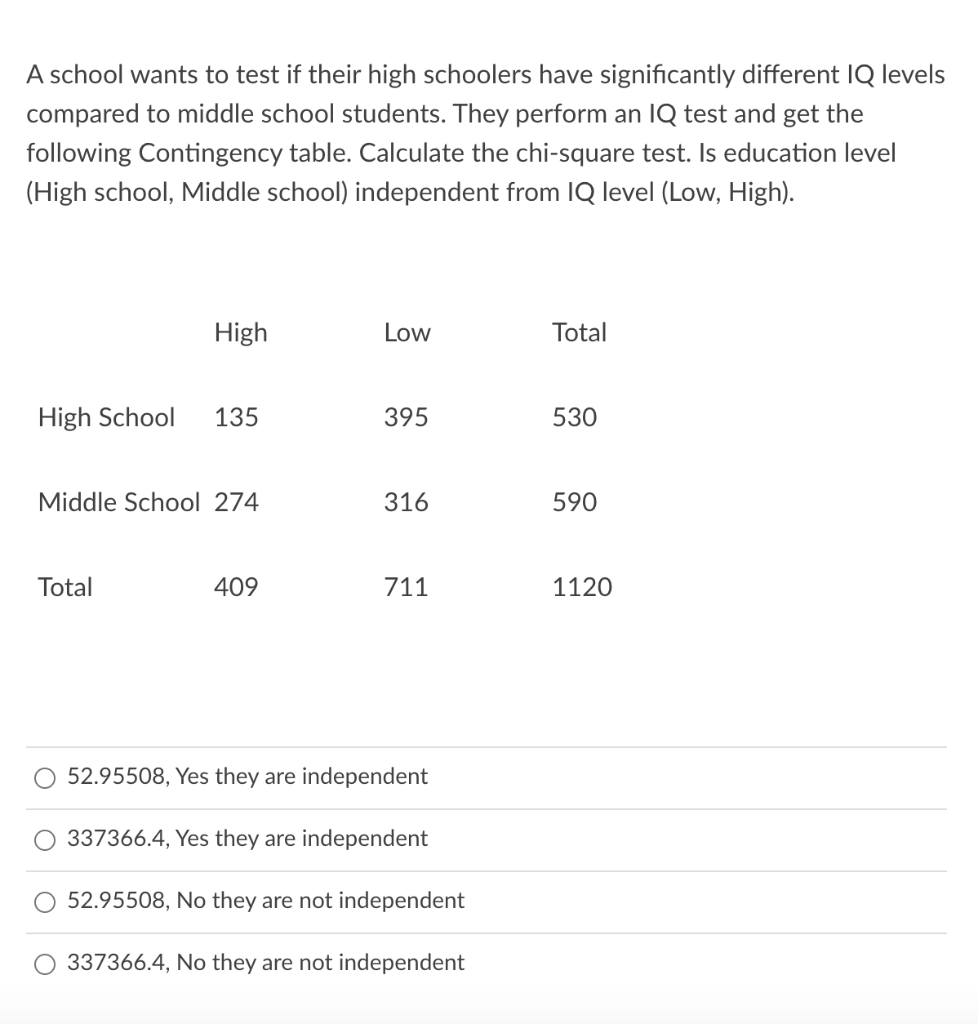Click the grand total value 1120

581,588
